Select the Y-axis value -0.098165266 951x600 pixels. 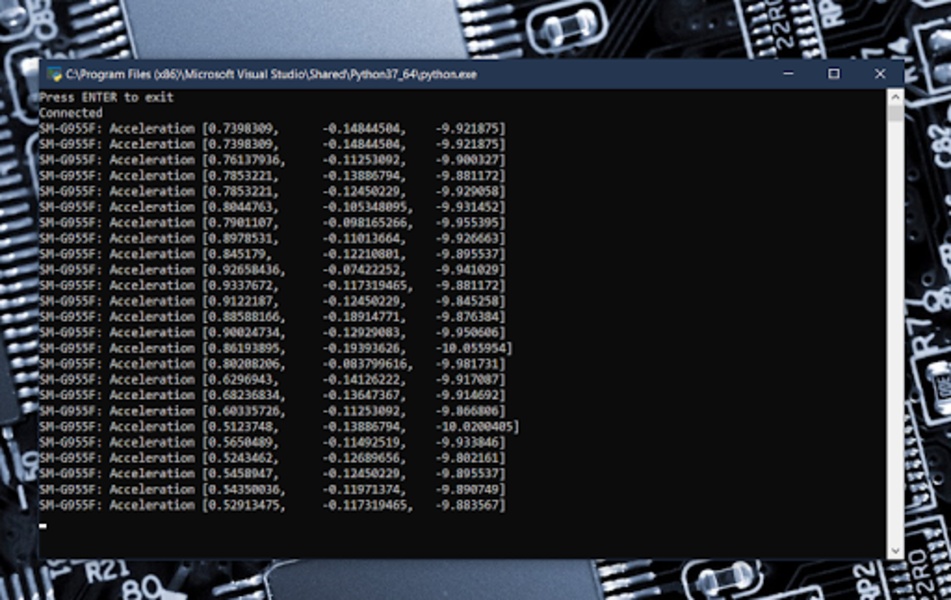click(x=365, y=223)
